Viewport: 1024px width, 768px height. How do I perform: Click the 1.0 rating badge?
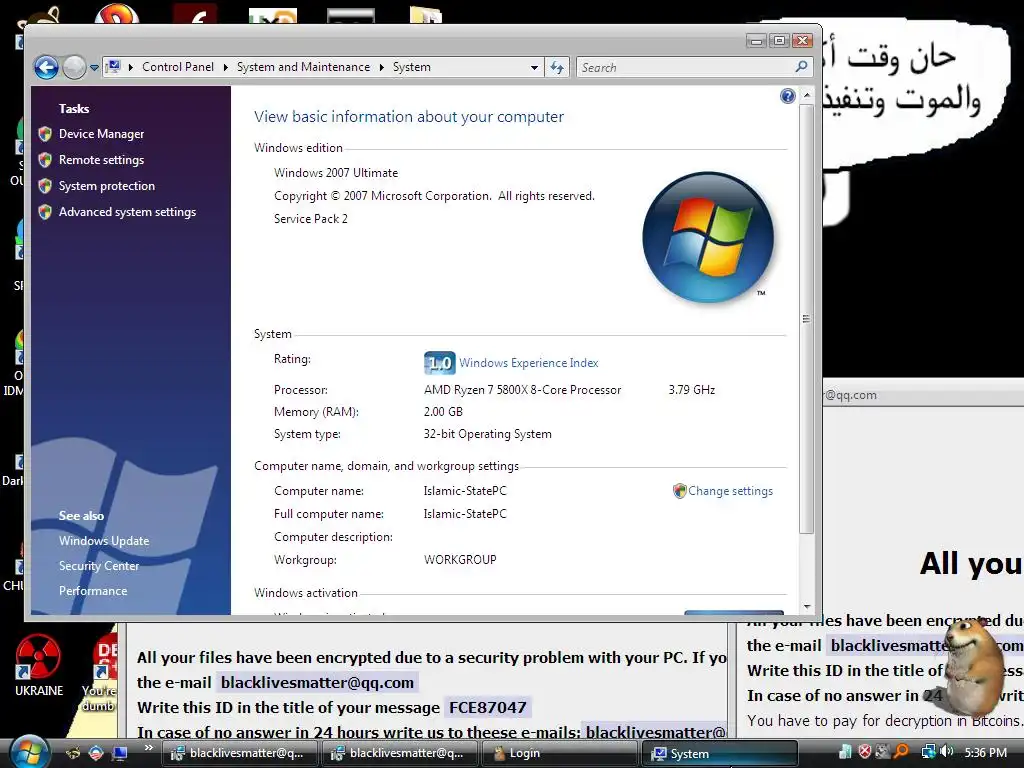tap(440, 362)
